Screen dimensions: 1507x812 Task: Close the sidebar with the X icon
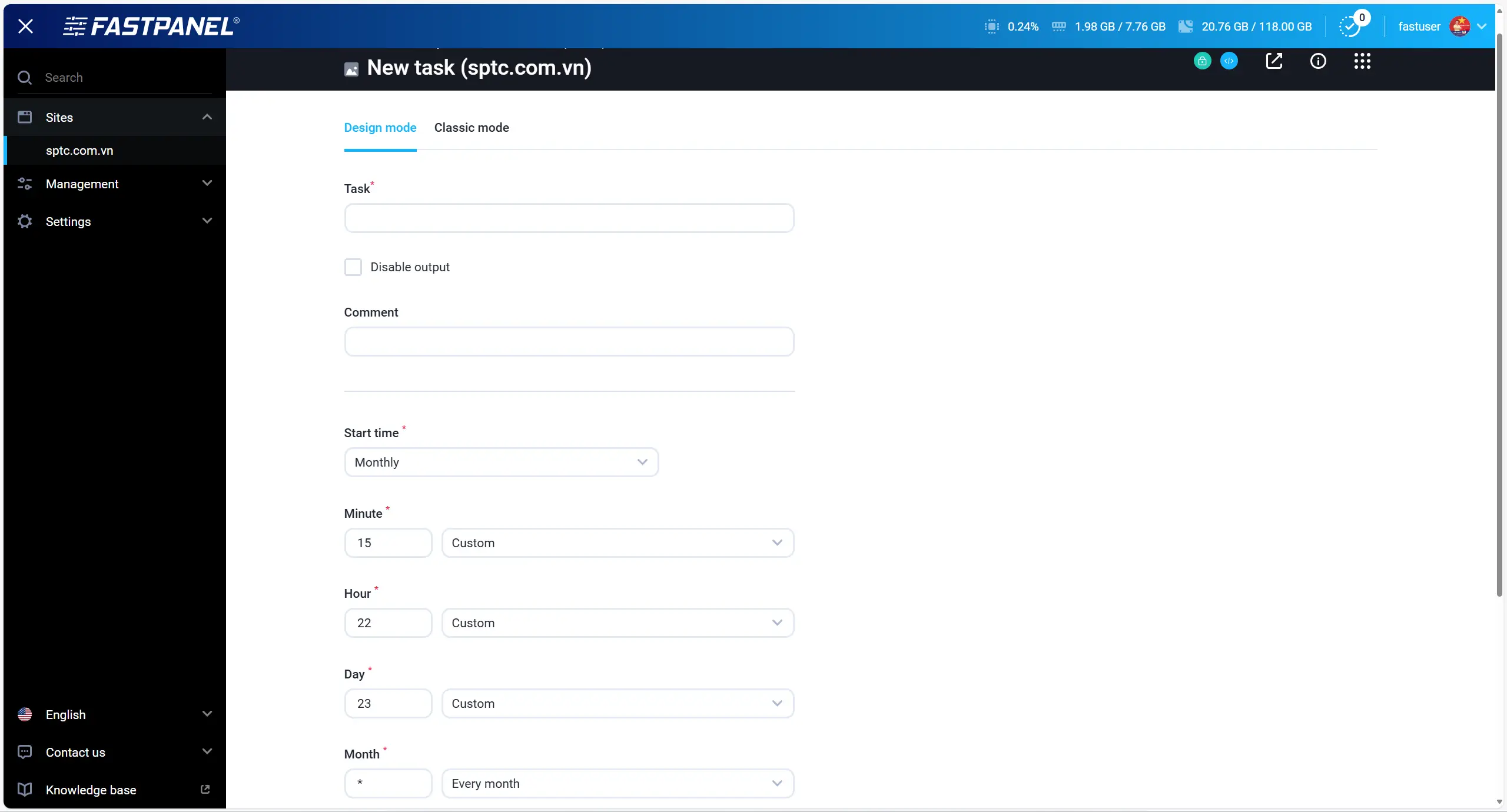tap(25, 26)
